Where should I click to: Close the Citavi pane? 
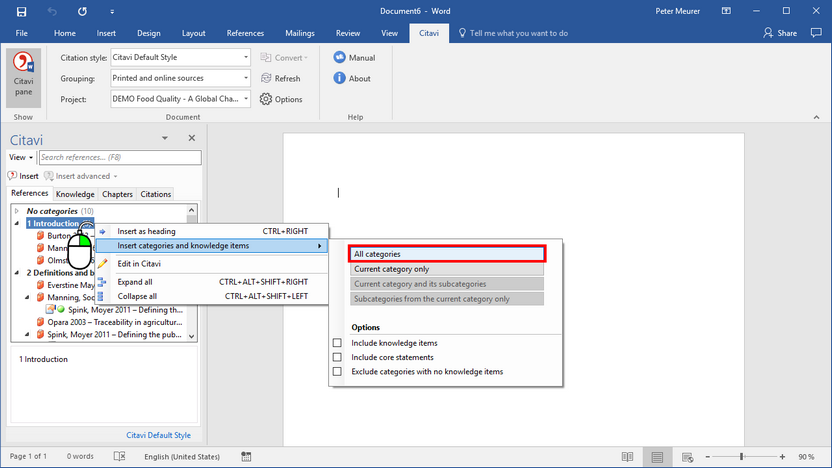(x=192, y=138)
